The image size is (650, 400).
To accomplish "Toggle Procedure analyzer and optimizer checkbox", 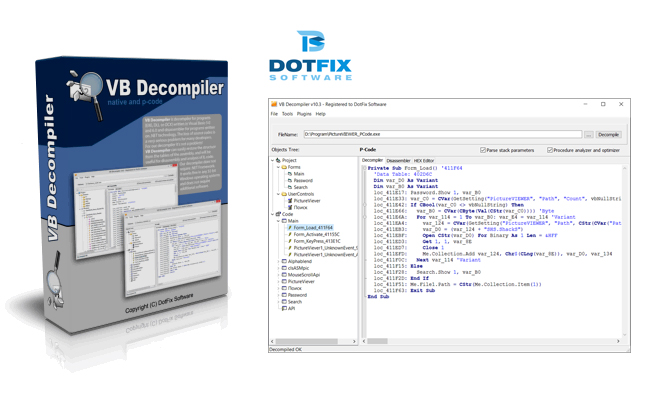I will 550,150.
